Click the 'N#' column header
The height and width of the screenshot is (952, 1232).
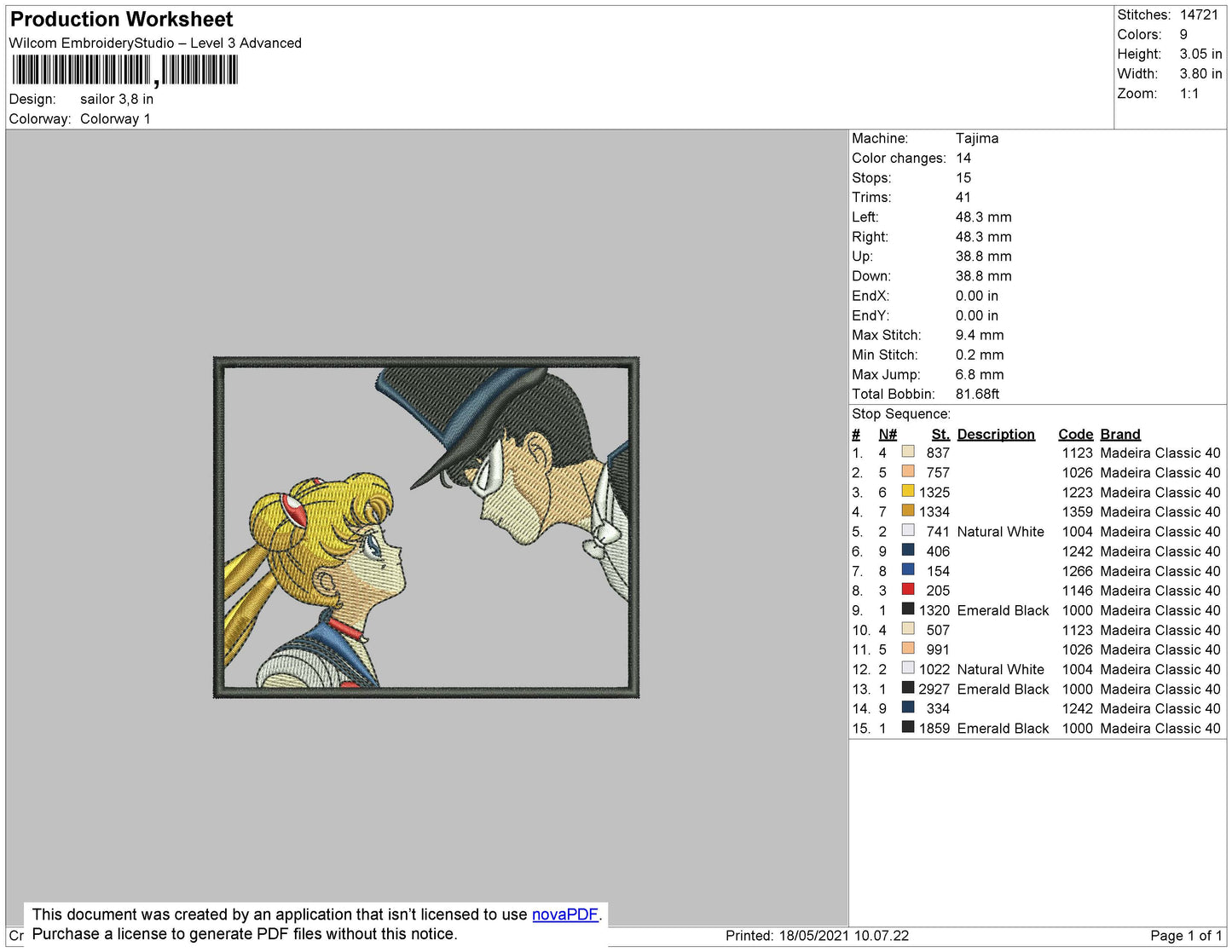tap(888, 435)
